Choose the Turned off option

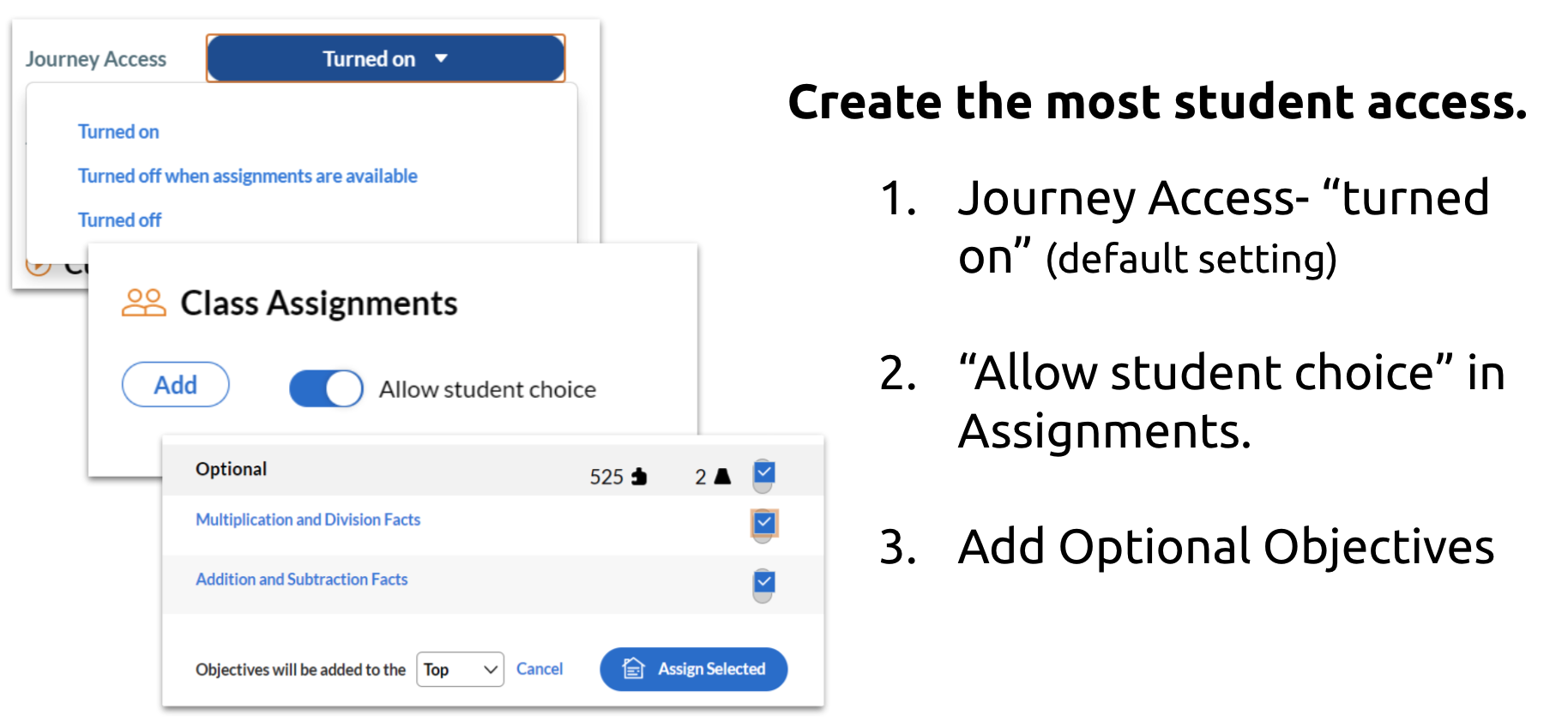click(119, 220)
